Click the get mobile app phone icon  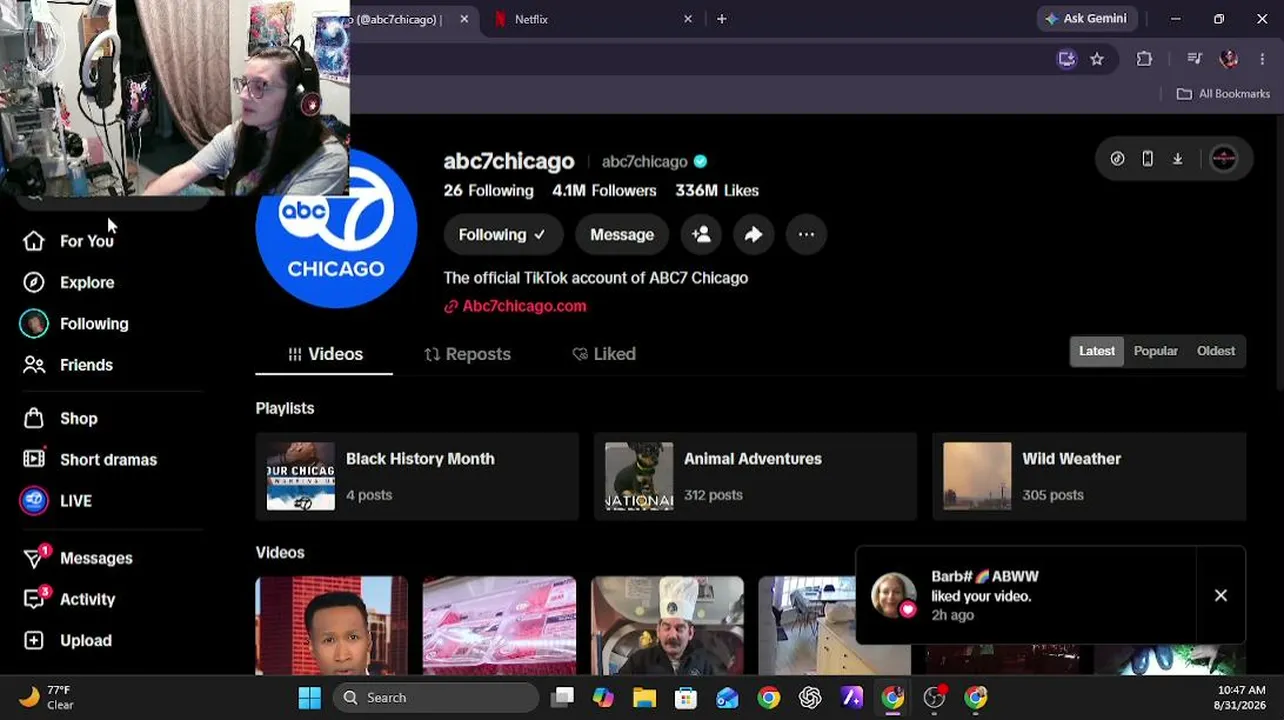[1147, 159]
